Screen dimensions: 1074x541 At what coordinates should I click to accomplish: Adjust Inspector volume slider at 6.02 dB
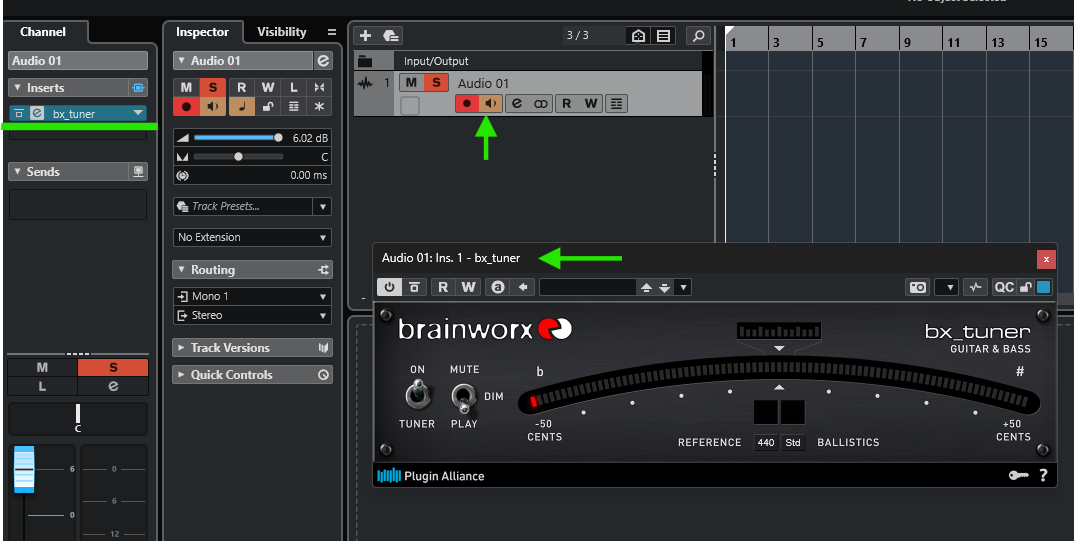[238, 138]
